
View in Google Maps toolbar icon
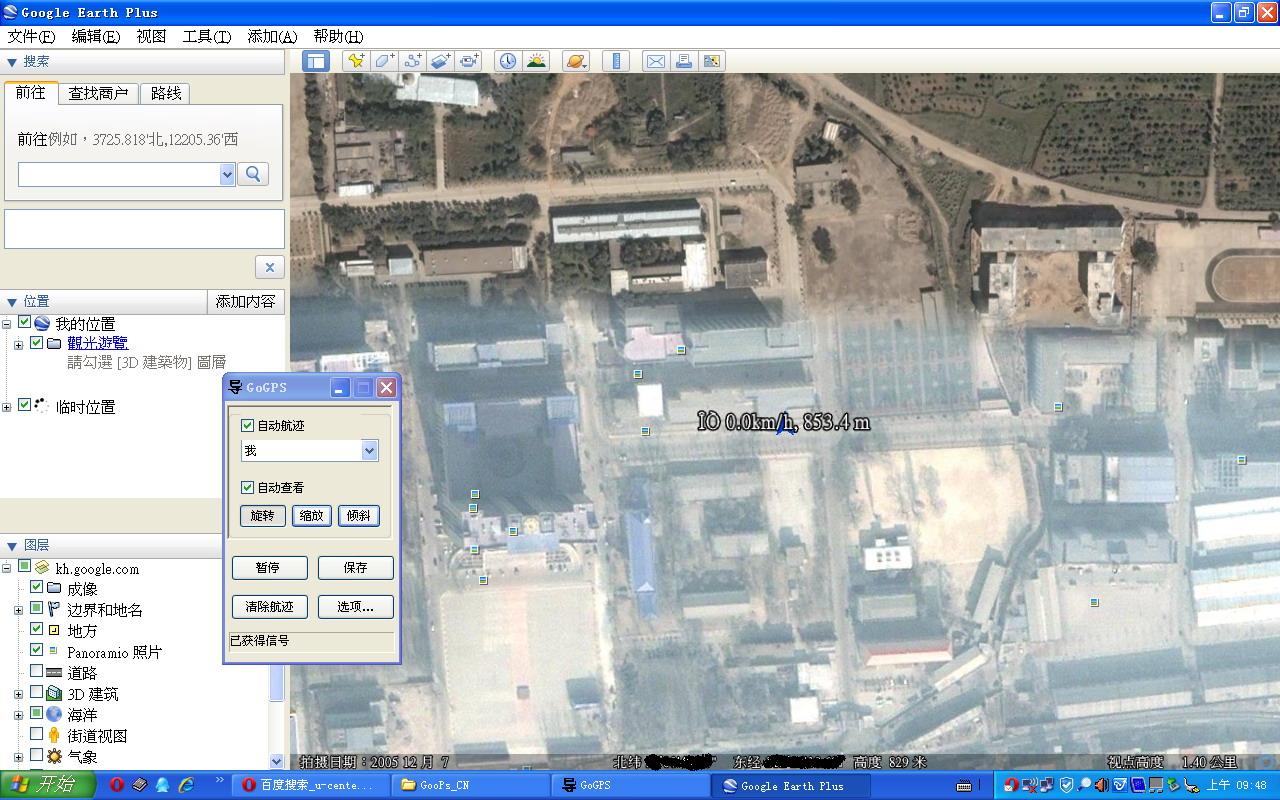click(712, 61)
